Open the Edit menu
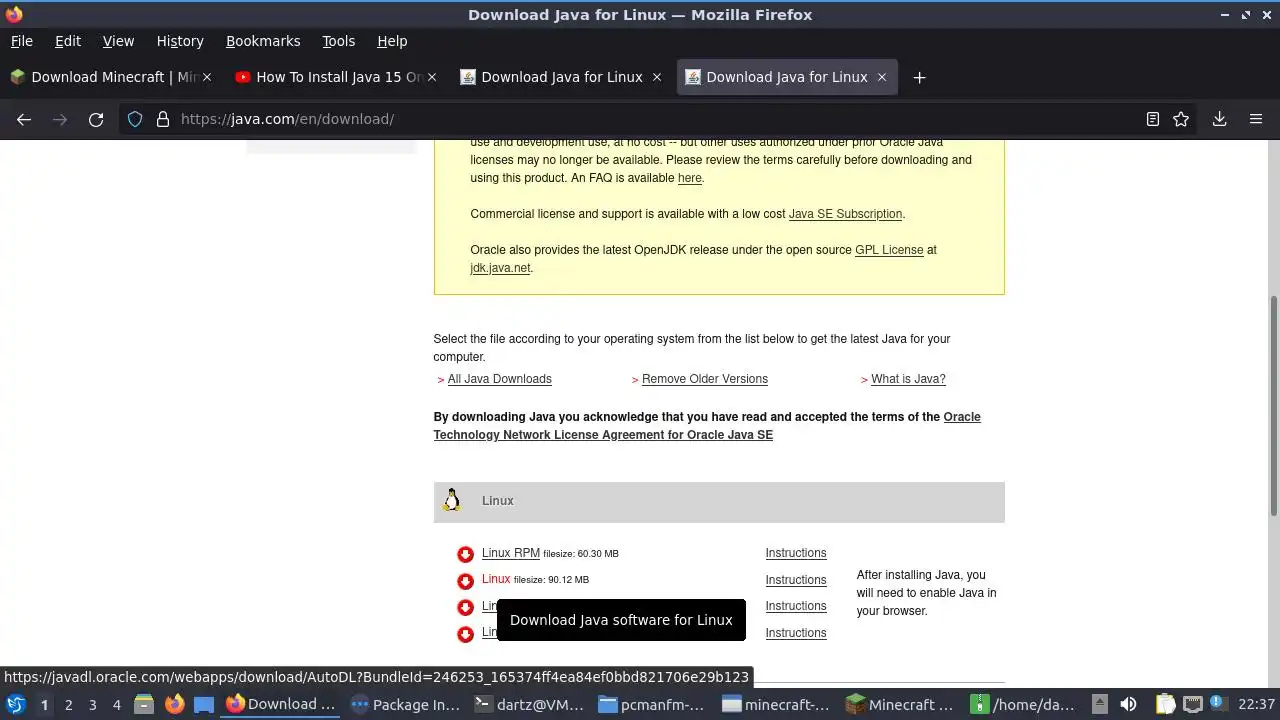This screenshot has height=720, width=1280. 68,41
